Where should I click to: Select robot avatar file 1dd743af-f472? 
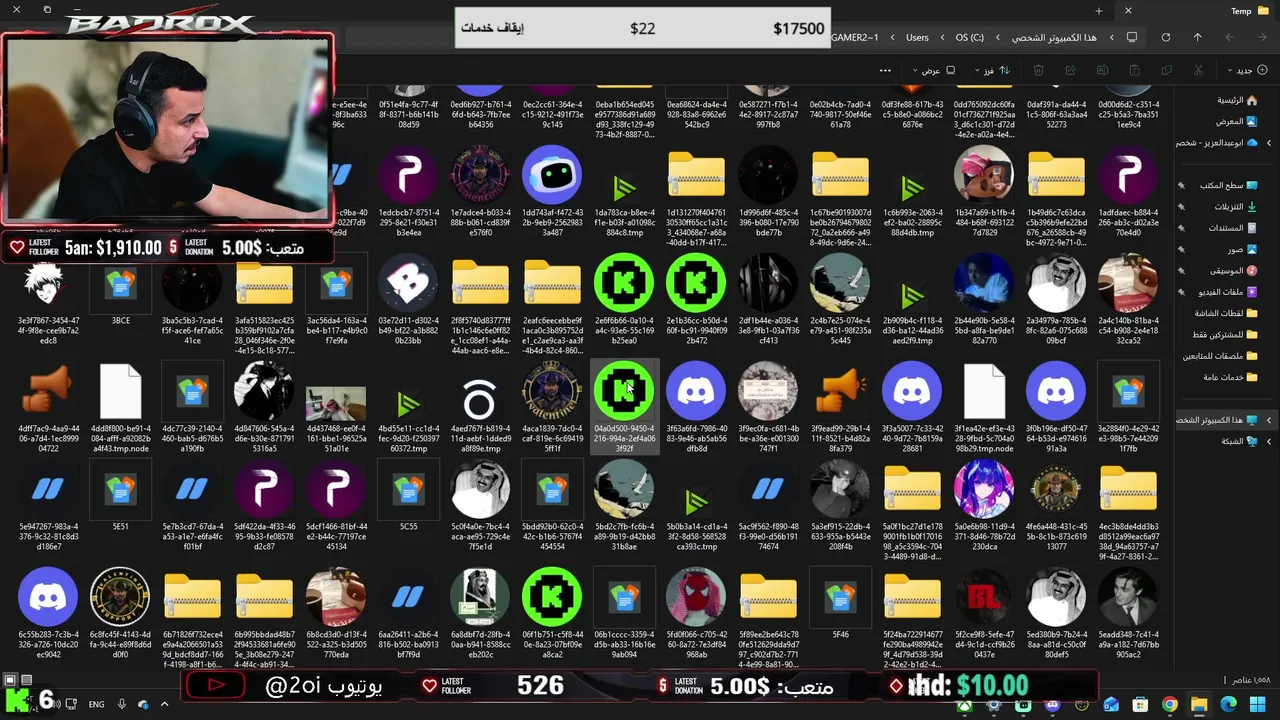coord(552,190)
